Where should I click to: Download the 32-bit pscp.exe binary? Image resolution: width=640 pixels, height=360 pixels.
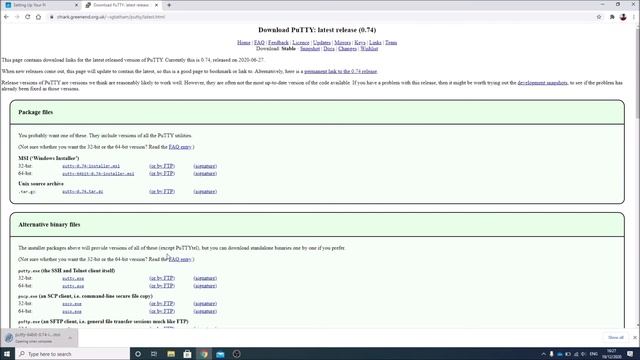click(72, 304)
